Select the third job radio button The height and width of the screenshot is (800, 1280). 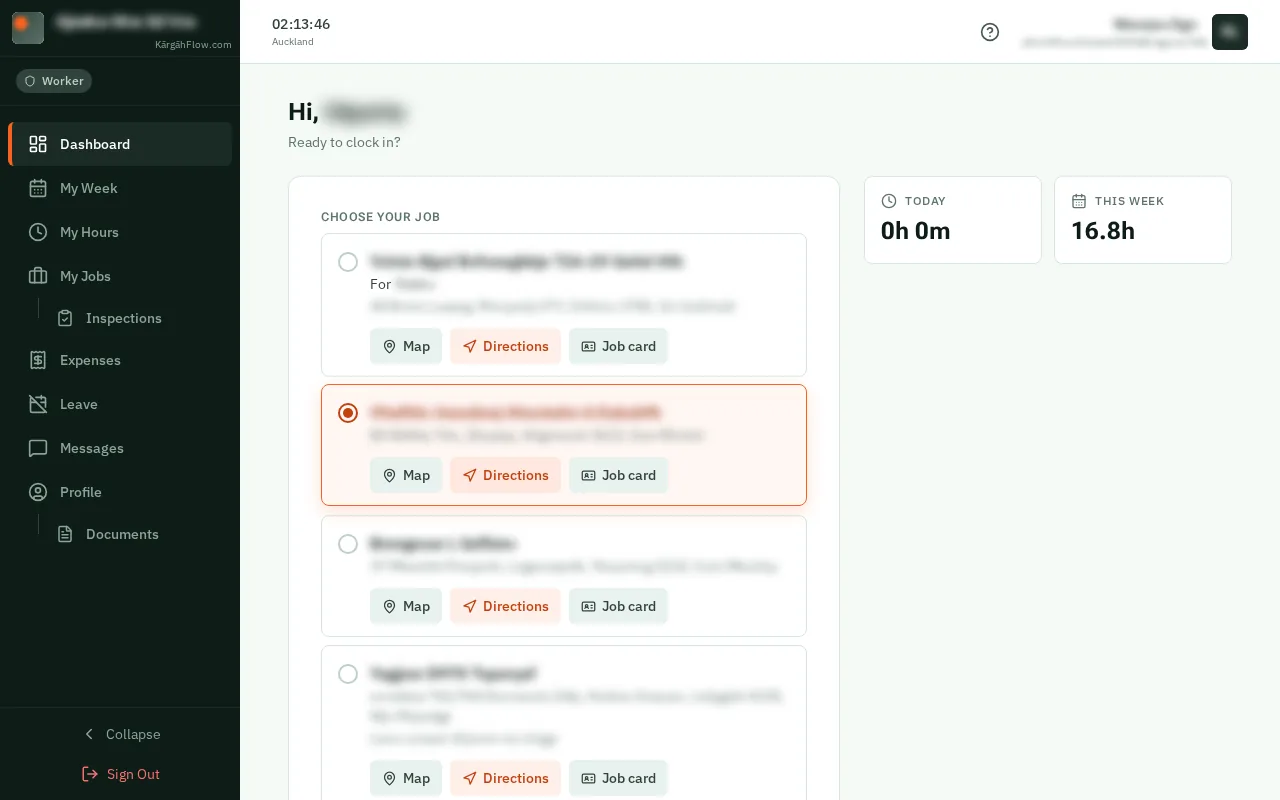(348, 544)
